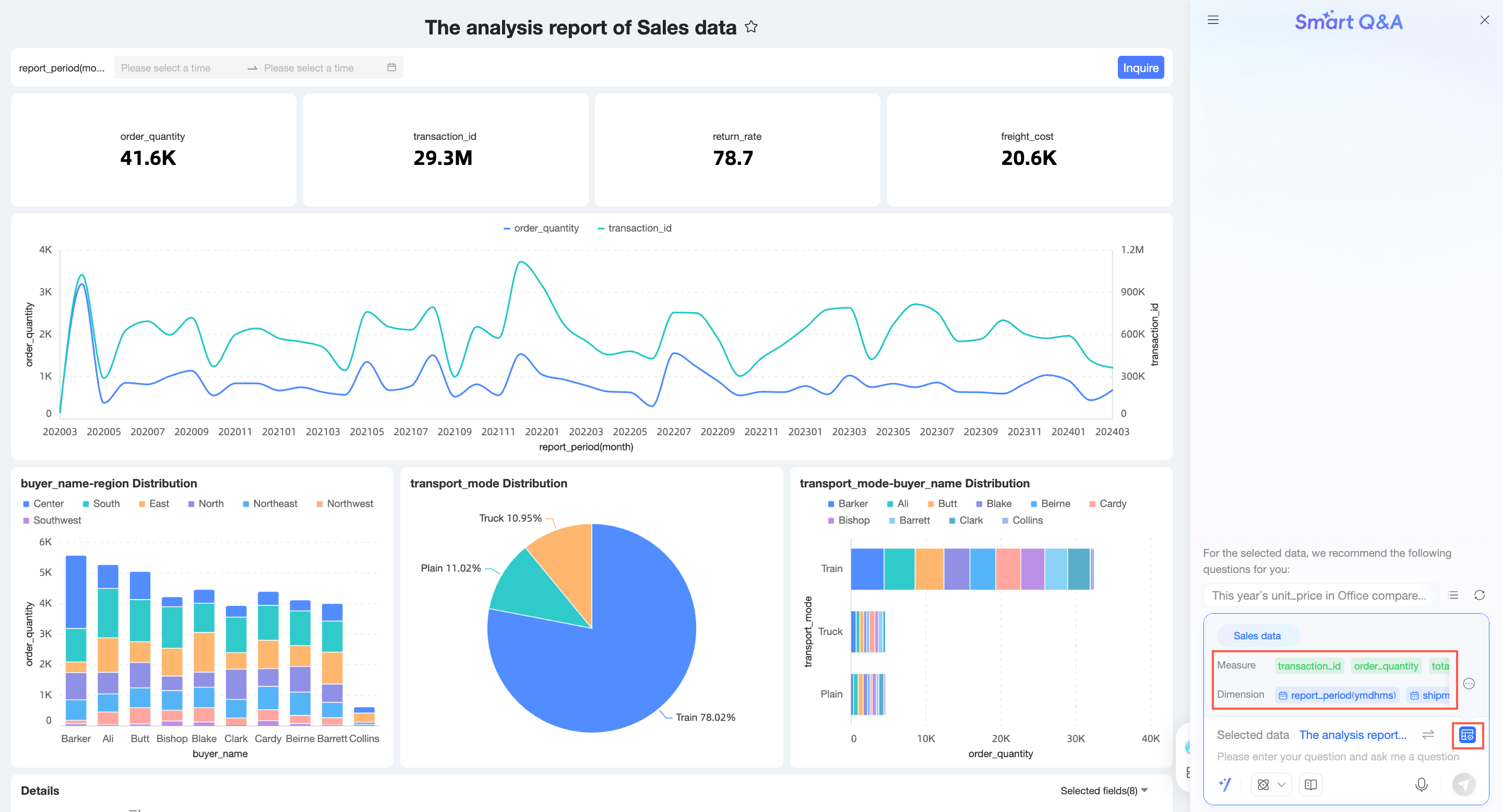
Task: Click the magic wand sparkle icon
Action: click(1225, 784)
